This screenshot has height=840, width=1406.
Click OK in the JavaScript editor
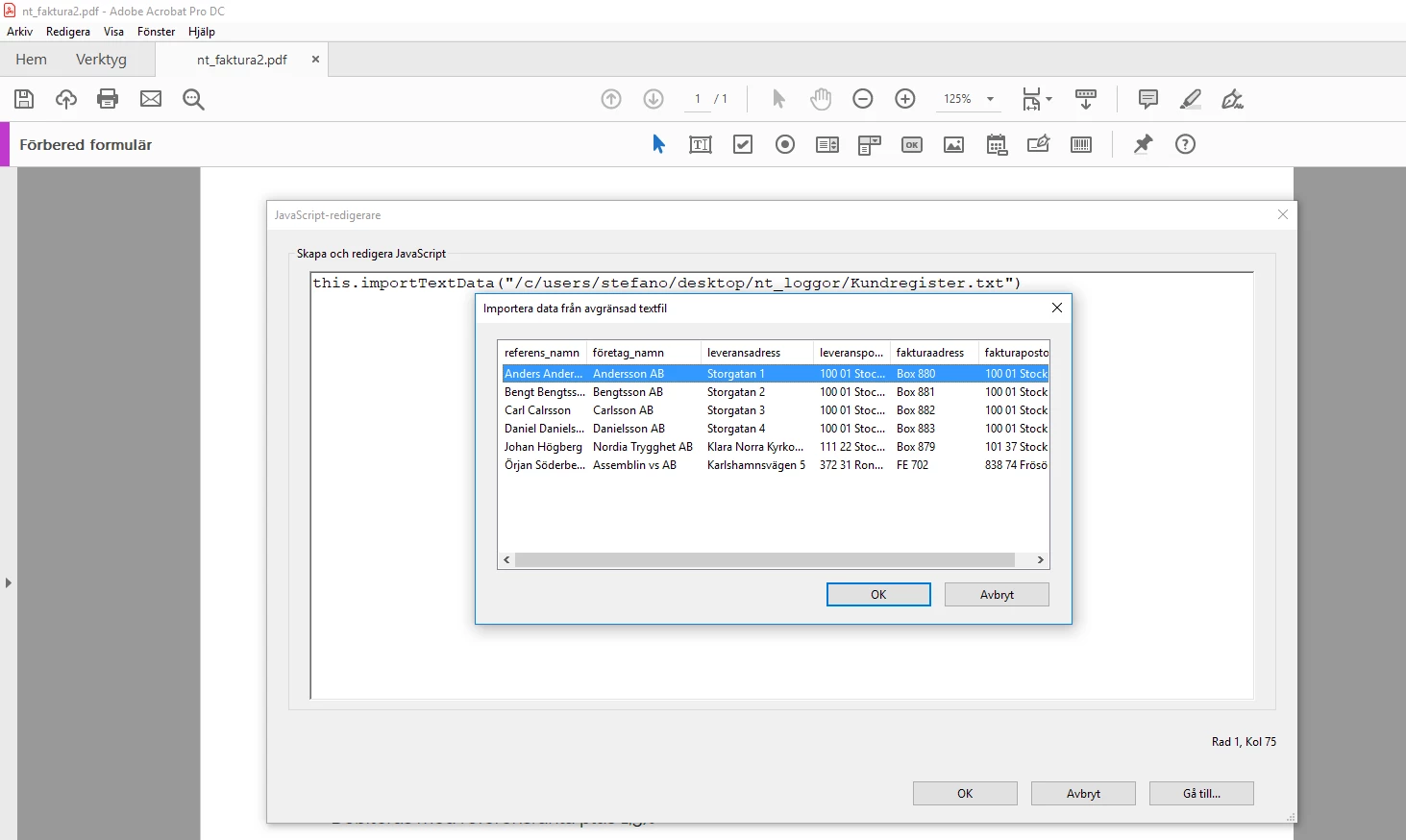[x=965, y=794]
